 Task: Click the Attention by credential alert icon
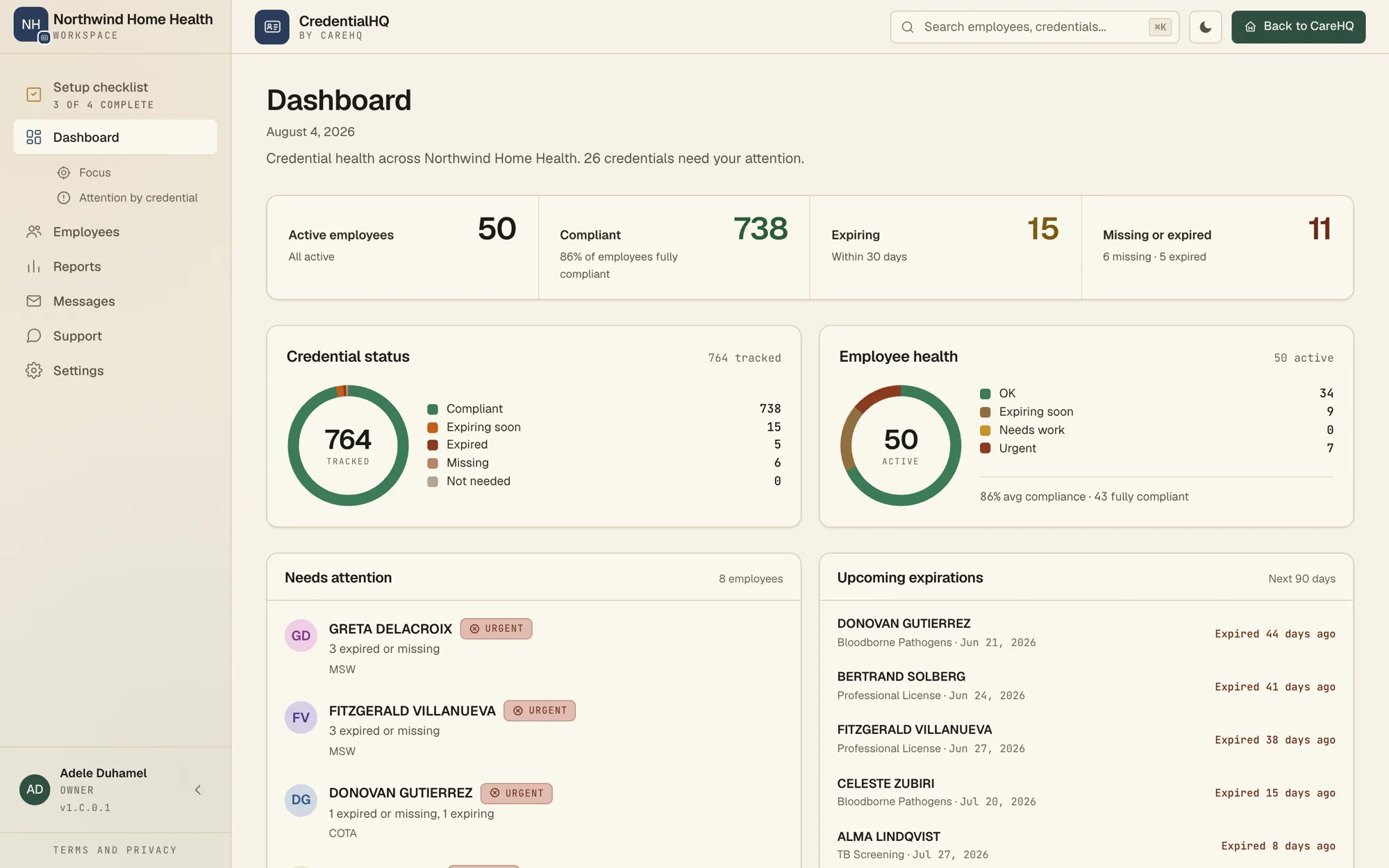(x=64, y=198)
